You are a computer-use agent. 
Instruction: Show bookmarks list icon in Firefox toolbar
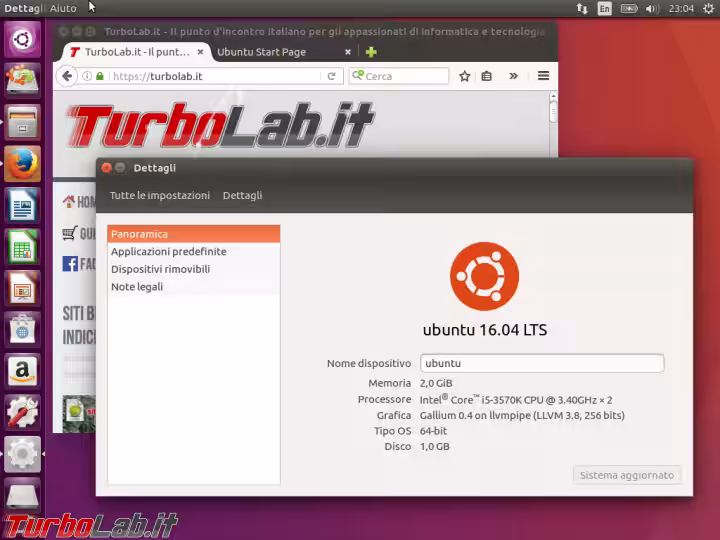pos(487,76)
